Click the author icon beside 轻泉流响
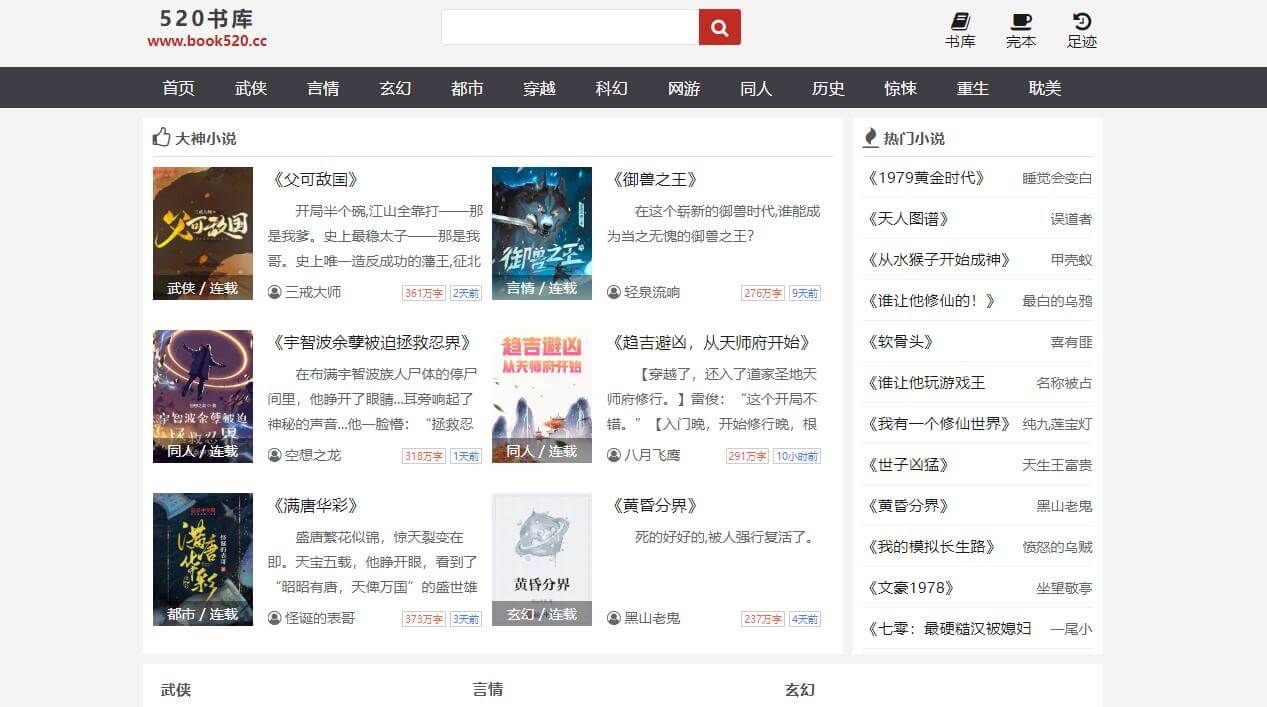Viewport: 1267px width, 707px height. [614, 292]
